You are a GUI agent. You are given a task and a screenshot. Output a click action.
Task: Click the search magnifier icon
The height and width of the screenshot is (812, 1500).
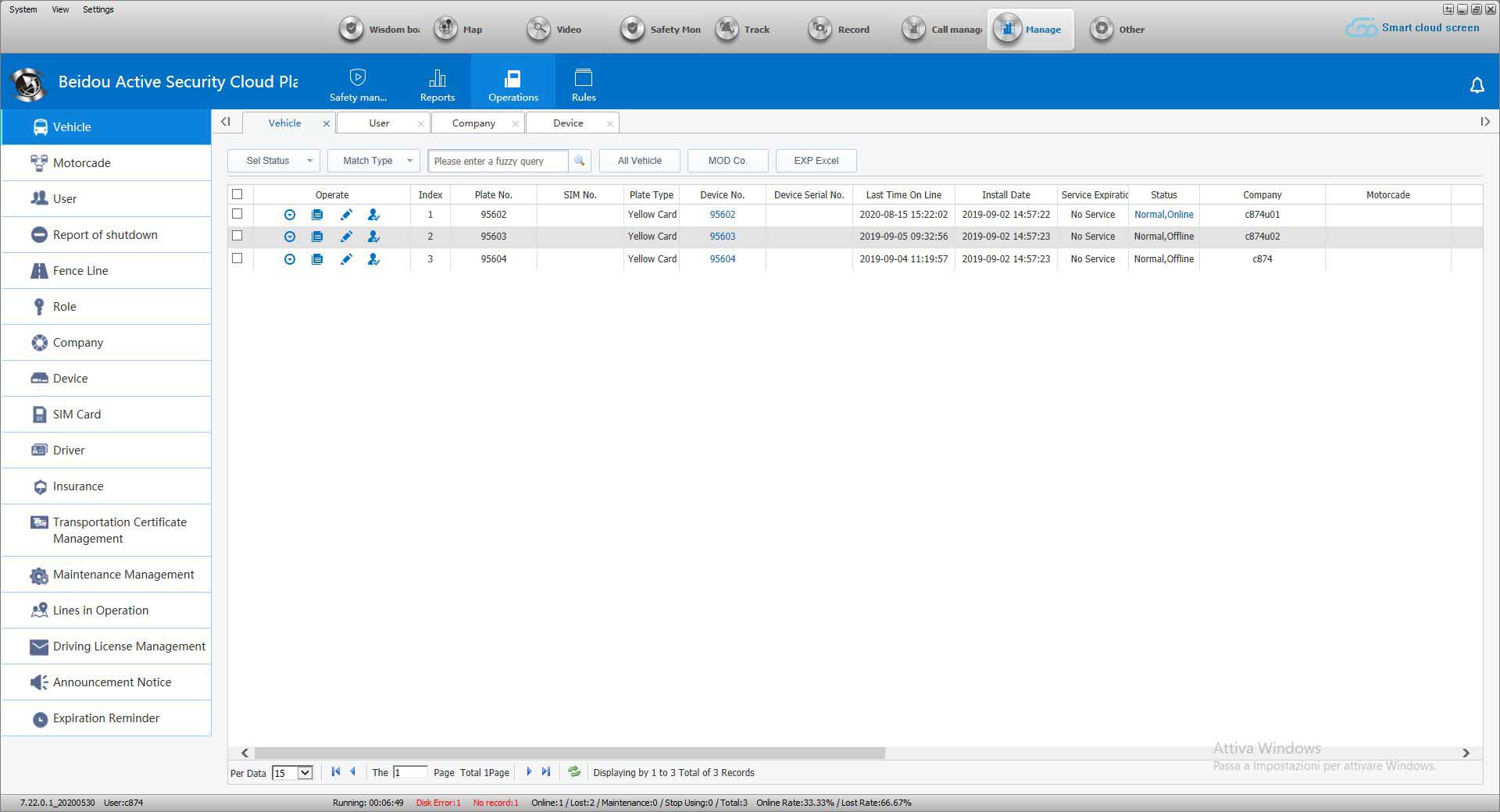(579, 161)
